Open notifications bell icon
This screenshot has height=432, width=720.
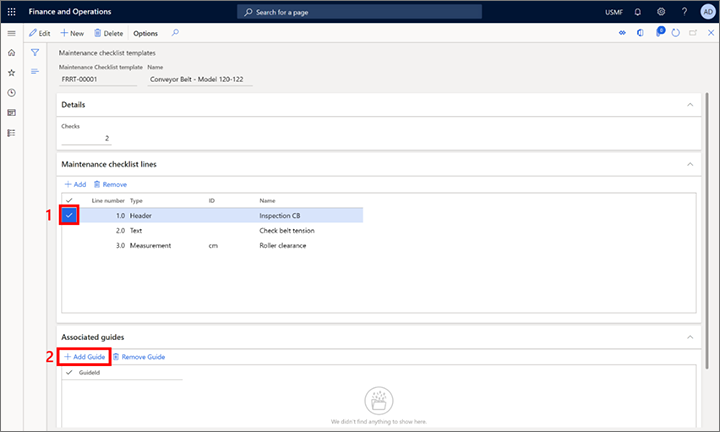(x=637, y=11)
